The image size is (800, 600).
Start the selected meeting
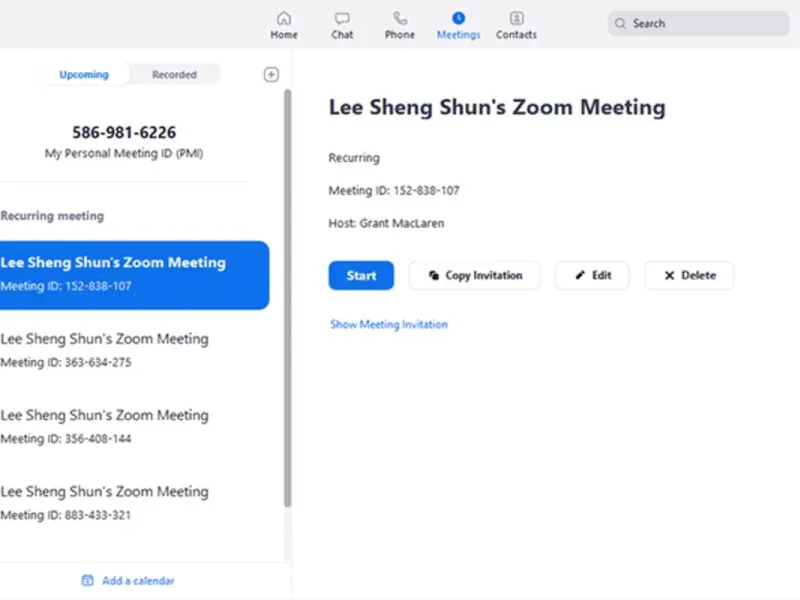coord(361,276)
